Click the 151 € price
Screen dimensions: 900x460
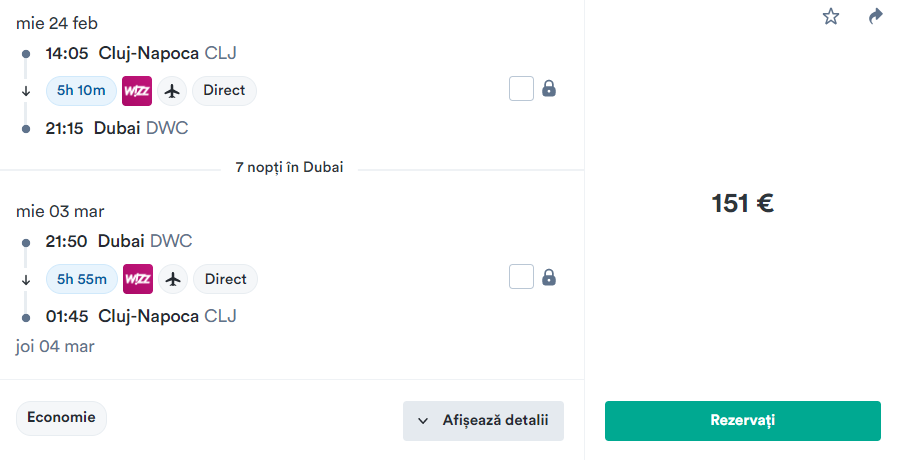pos(743,203)
